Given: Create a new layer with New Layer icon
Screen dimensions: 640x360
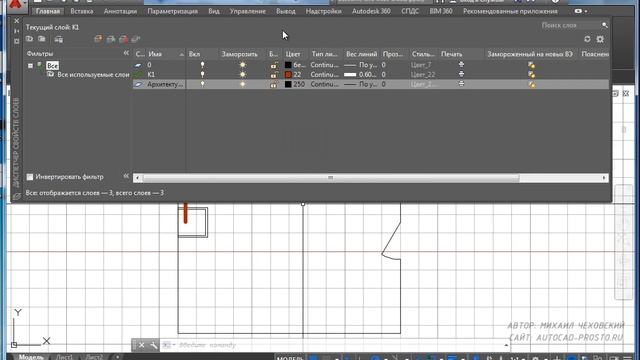Looking at the screenshot, I should (x=98, y=39).
